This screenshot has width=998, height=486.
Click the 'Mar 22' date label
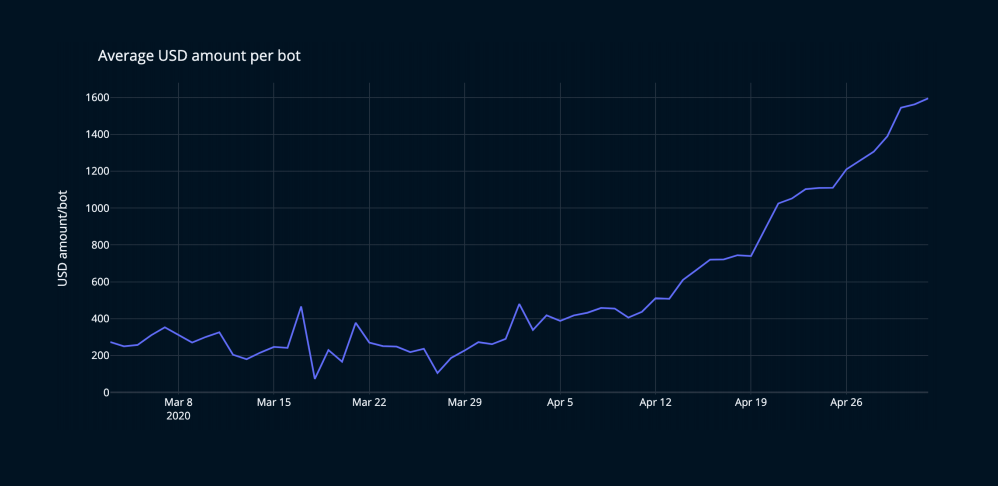(x=369, y=403)
